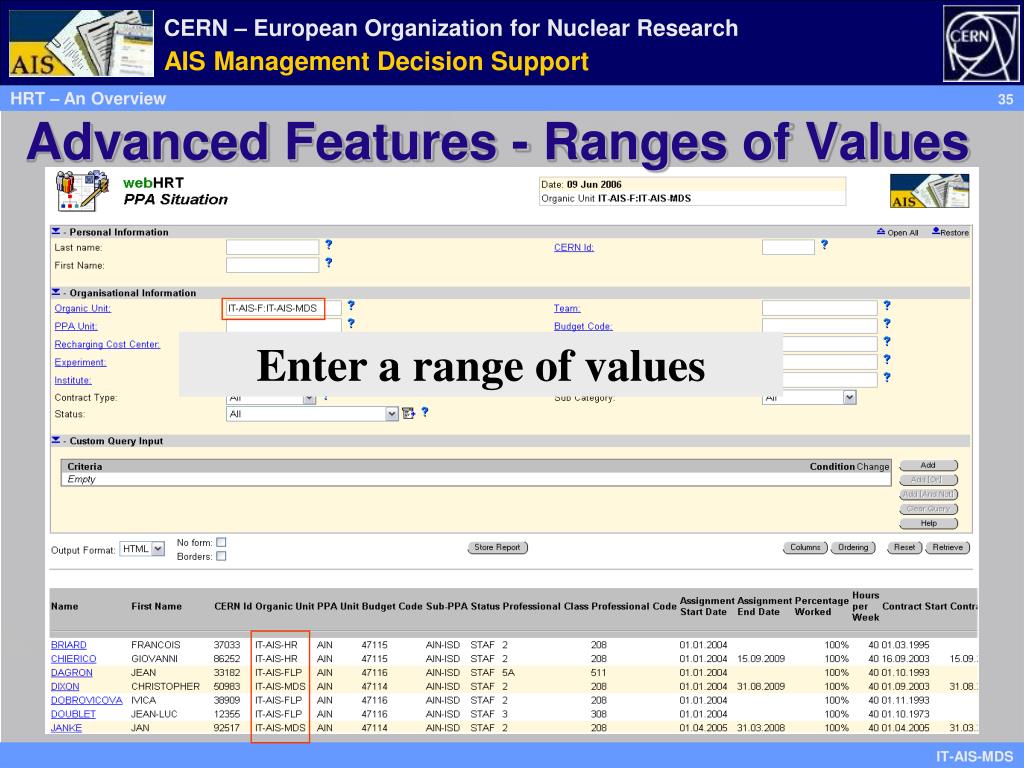Open the Status dropdown showing All
1024x768 pixels.
[312, 414]
